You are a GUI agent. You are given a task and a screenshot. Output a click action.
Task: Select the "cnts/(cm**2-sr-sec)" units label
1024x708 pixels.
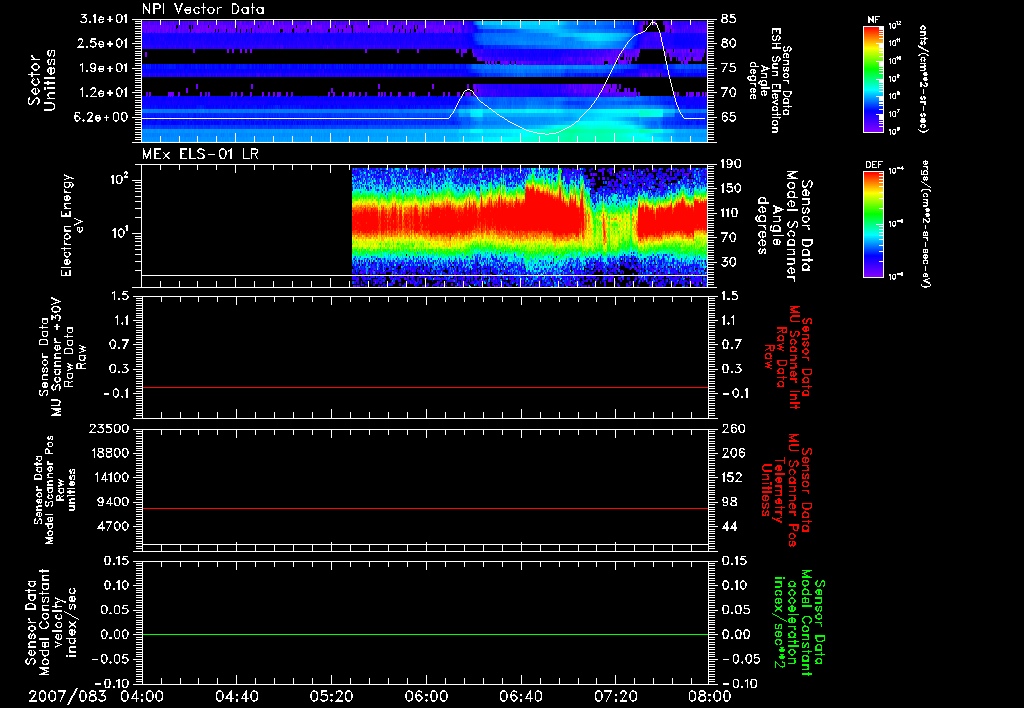coord(923,79)
